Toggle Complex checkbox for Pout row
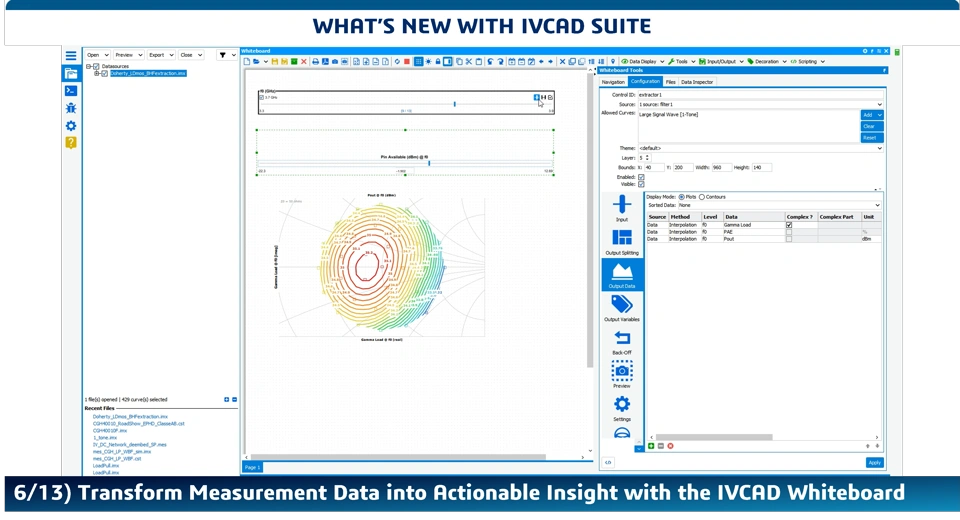 point(789,239)
